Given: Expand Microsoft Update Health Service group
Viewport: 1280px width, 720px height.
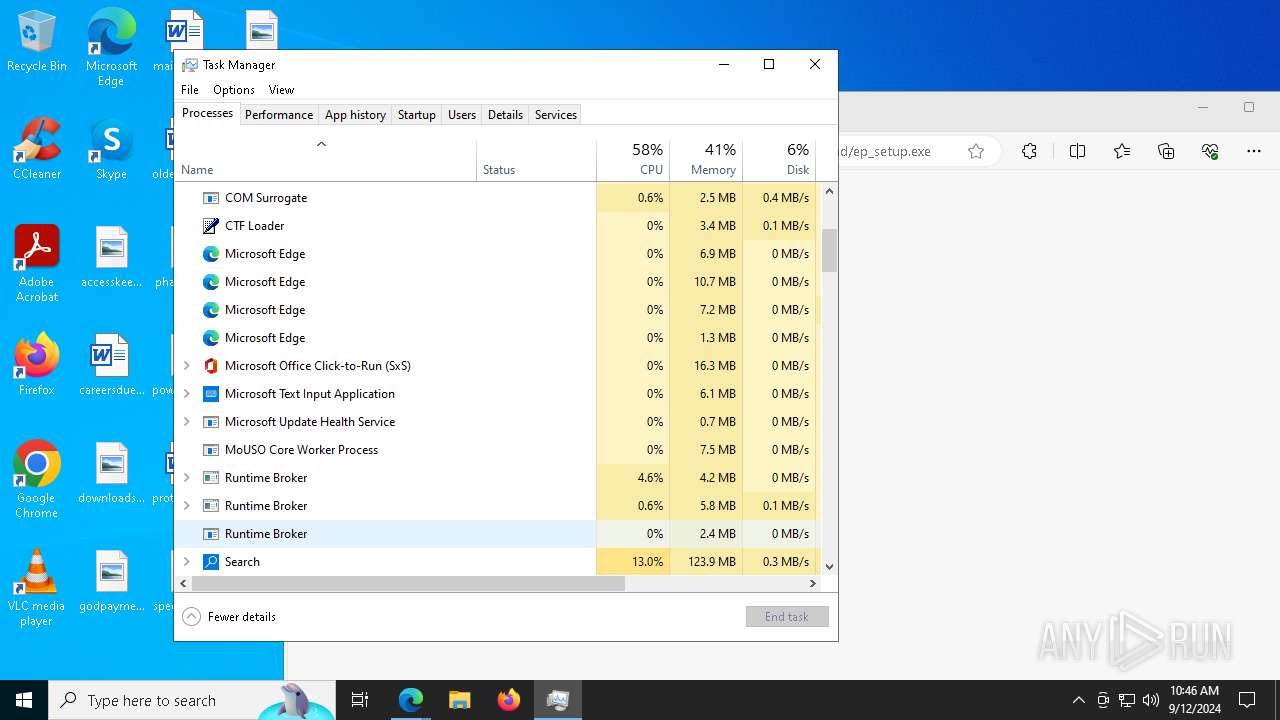Looking at the screenshot, I should [186, 422].
